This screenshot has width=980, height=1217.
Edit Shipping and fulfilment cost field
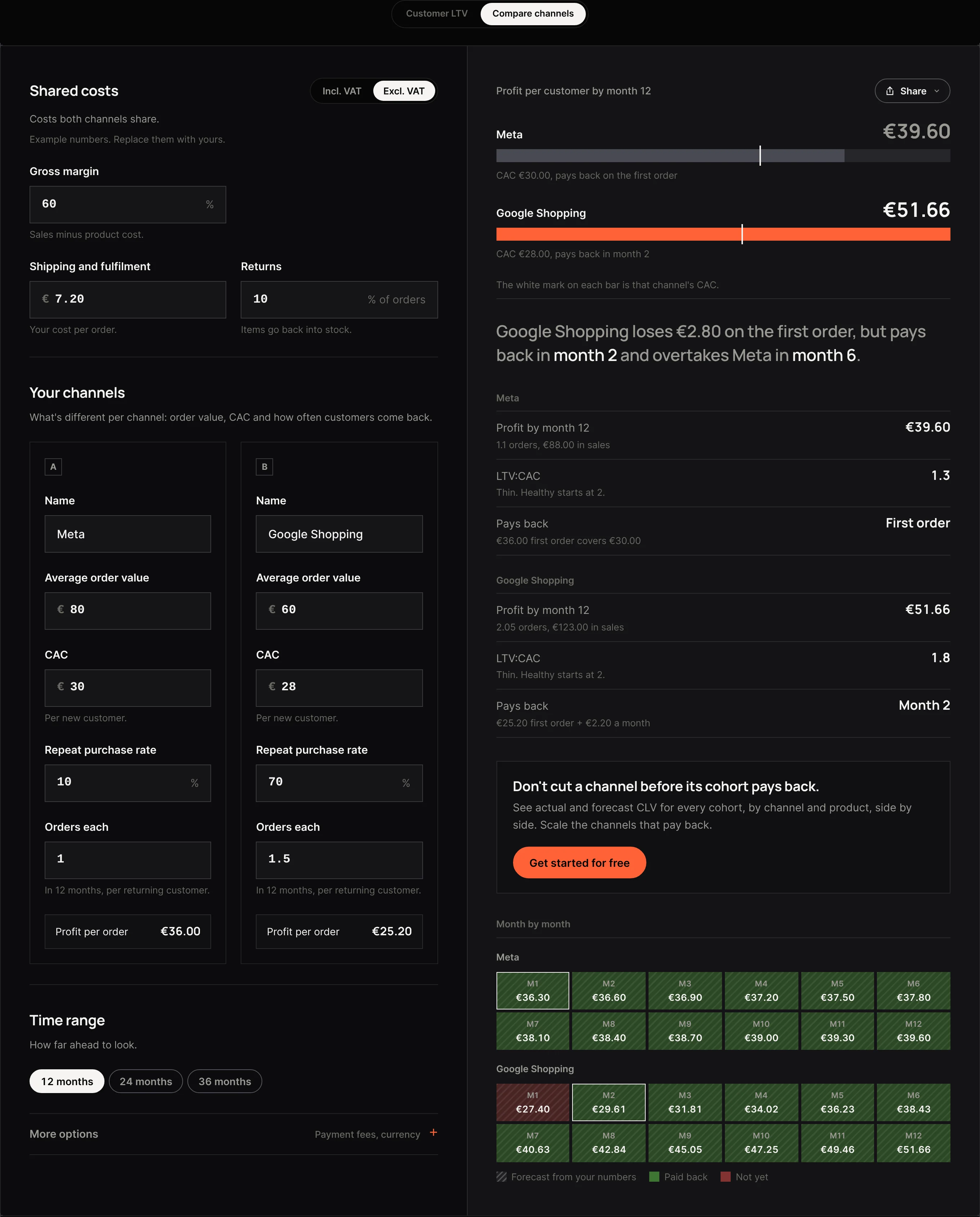point(128,300)
